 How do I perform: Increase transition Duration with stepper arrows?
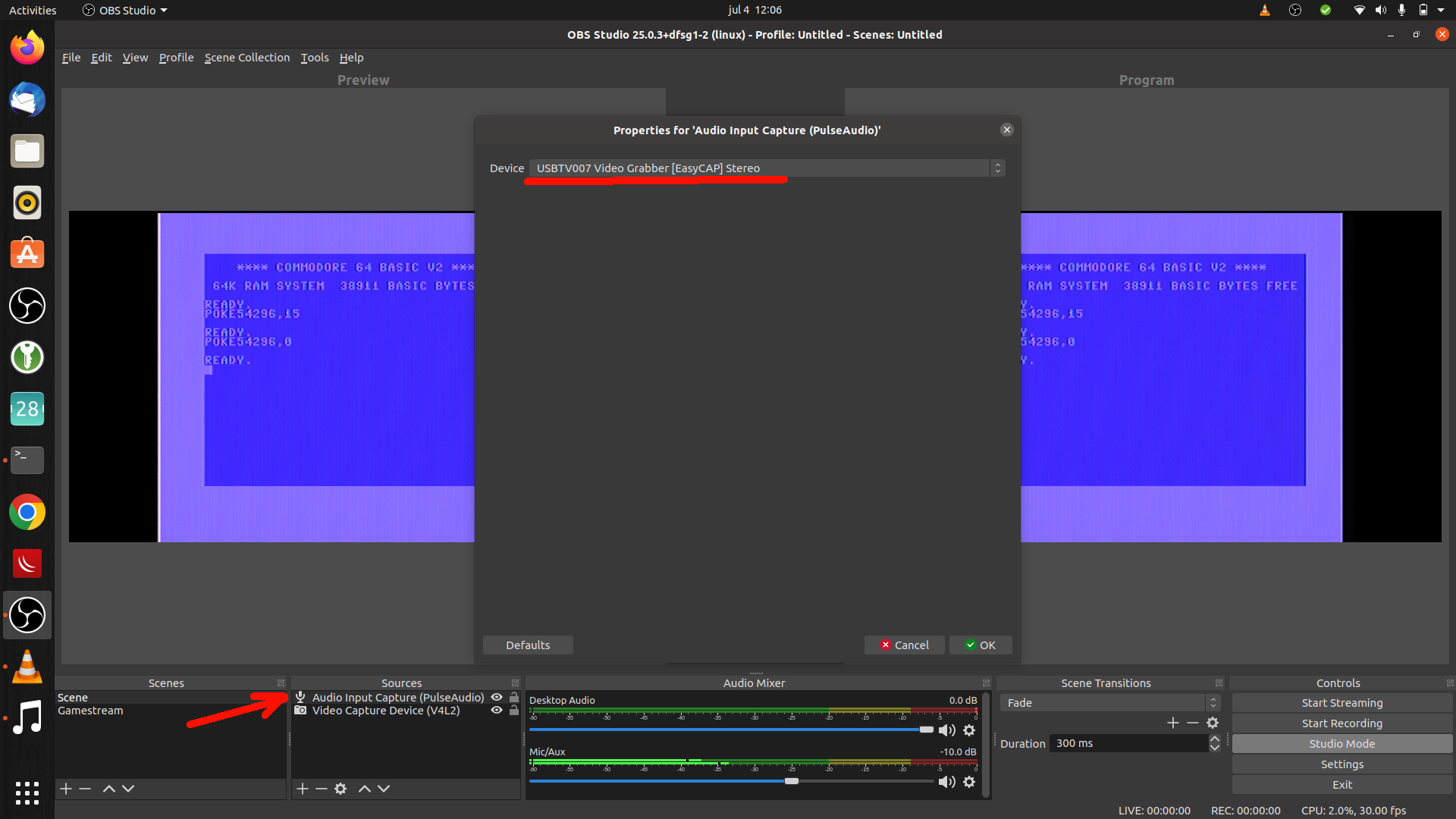click(x=1215, y=739)
